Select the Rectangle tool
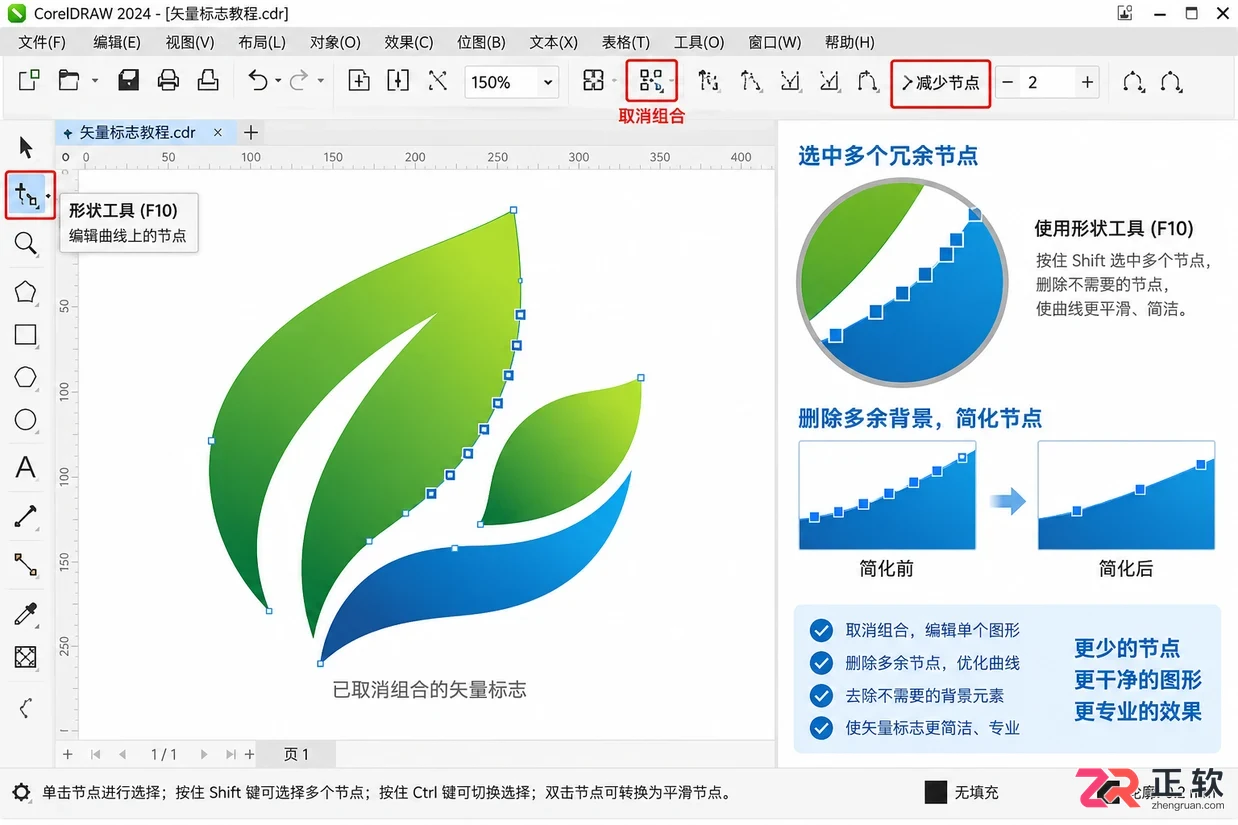1238x825 pixels. click(26, 335)
